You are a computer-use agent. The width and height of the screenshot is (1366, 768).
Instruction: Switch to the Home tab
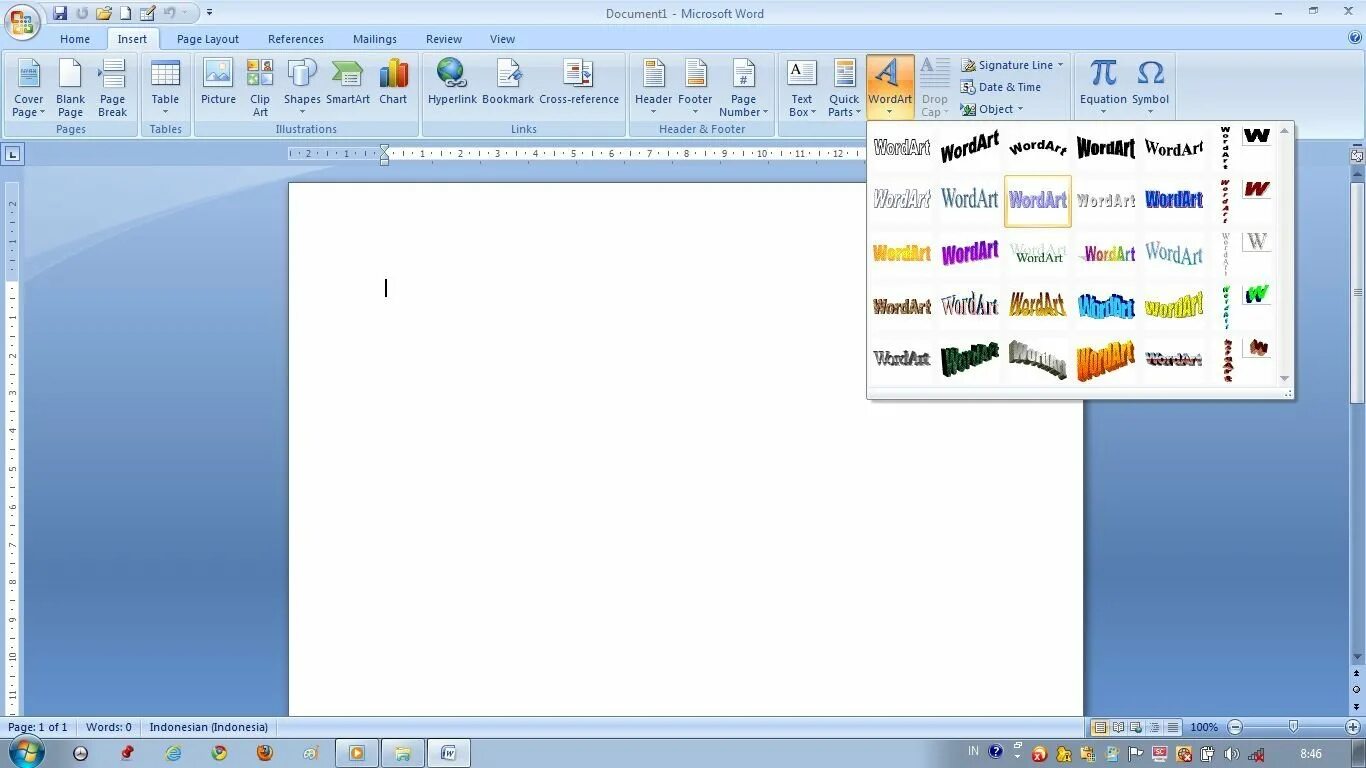[x=75, y=39]
